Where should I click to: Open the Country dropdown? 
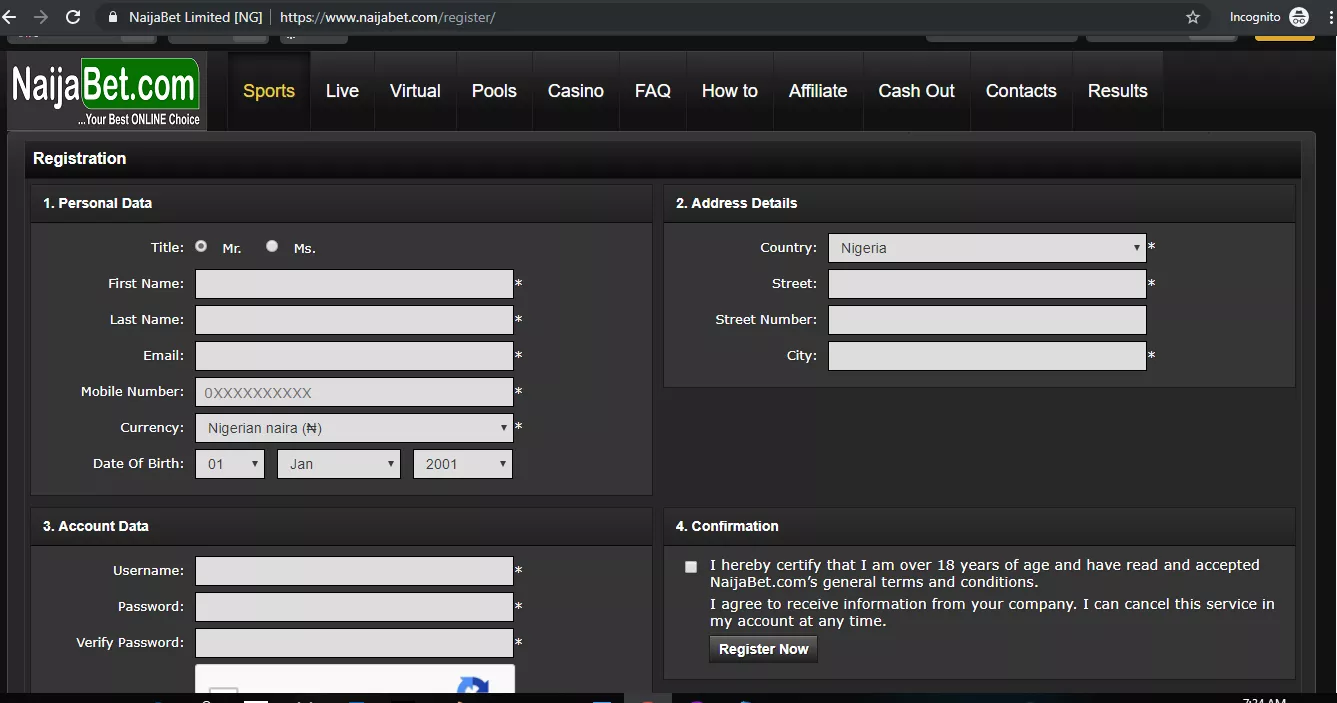(x=987, y=248)
